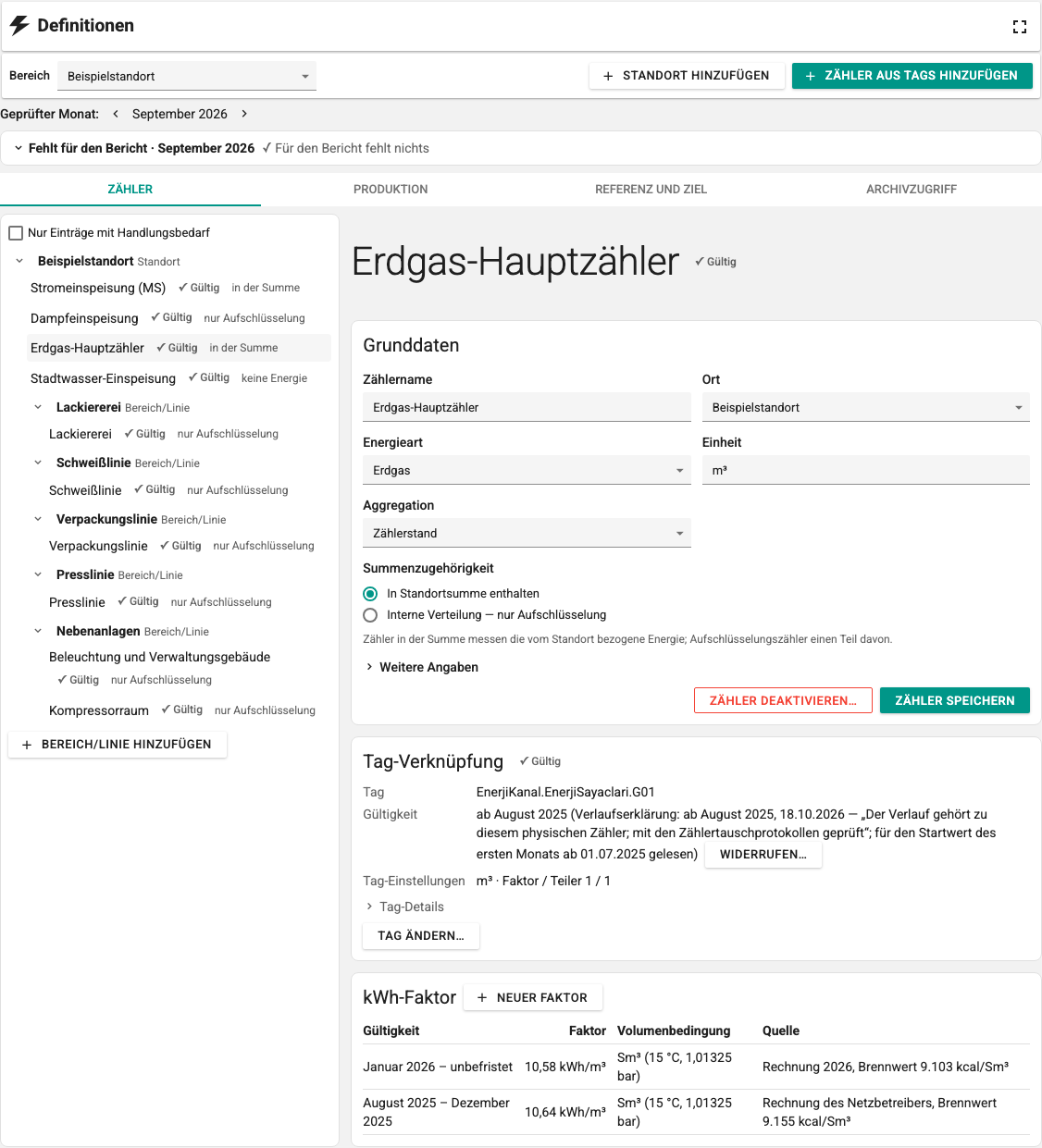This screenshot has width=1042, height=1148.
Task: Click Tag ändern button
Action: (x=421, y=936)
